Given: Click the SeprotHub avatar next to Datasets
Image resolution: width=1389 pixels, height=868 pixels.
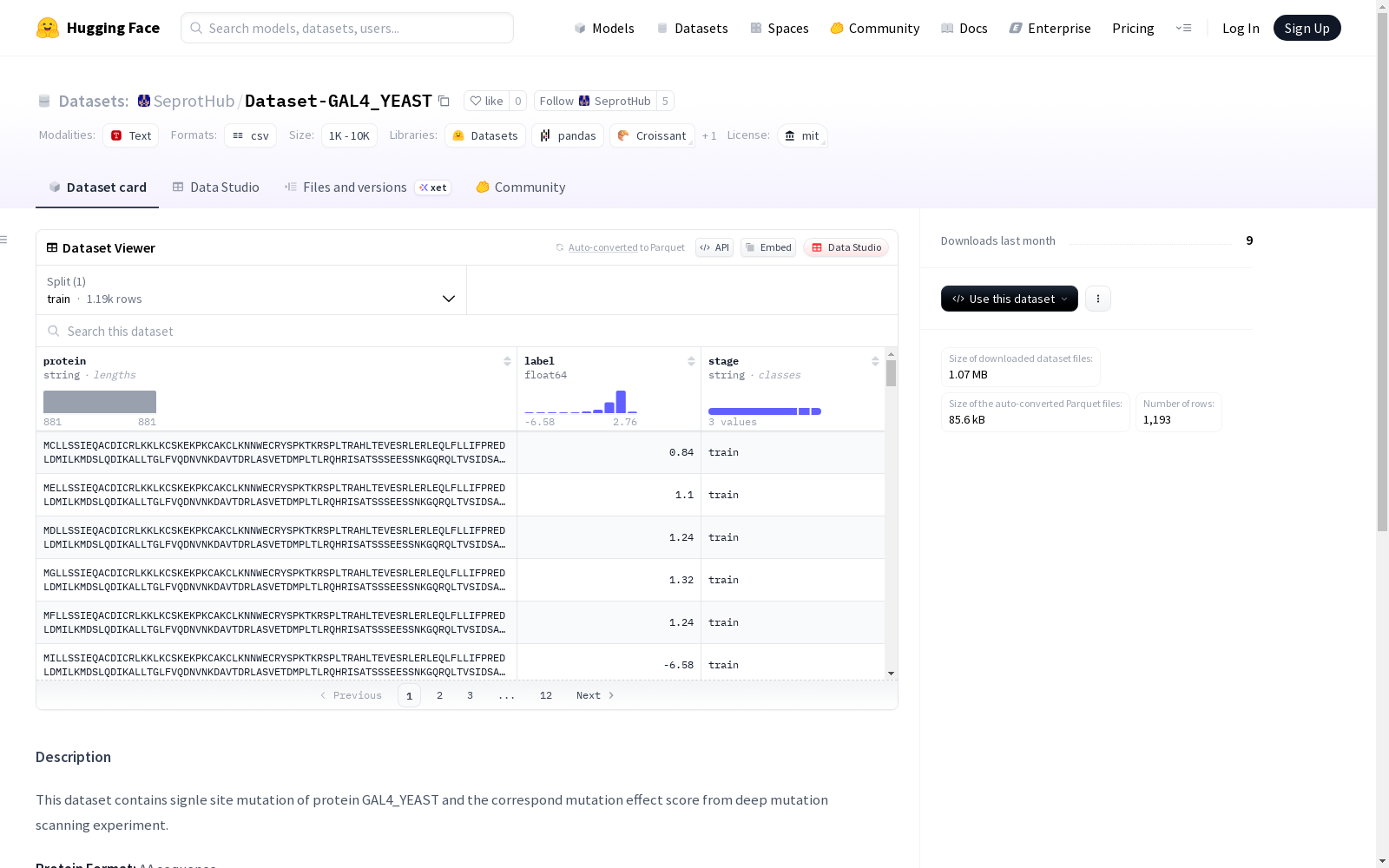Looking at the screenshot, I should pyautogui.click(x=144, y=101).
